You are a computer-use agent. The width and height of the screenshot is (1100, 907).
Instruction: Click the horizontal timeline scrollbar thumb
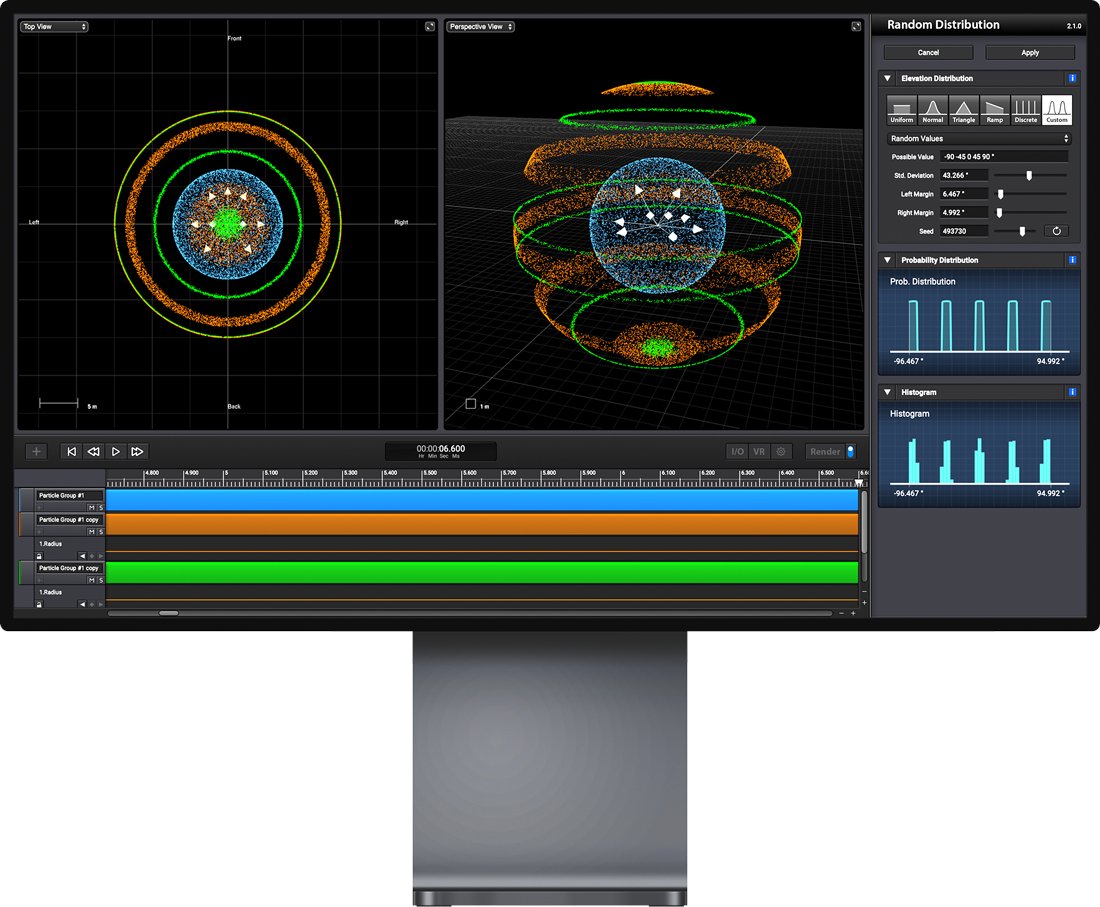pyautogui.click(x=168, y=613)
